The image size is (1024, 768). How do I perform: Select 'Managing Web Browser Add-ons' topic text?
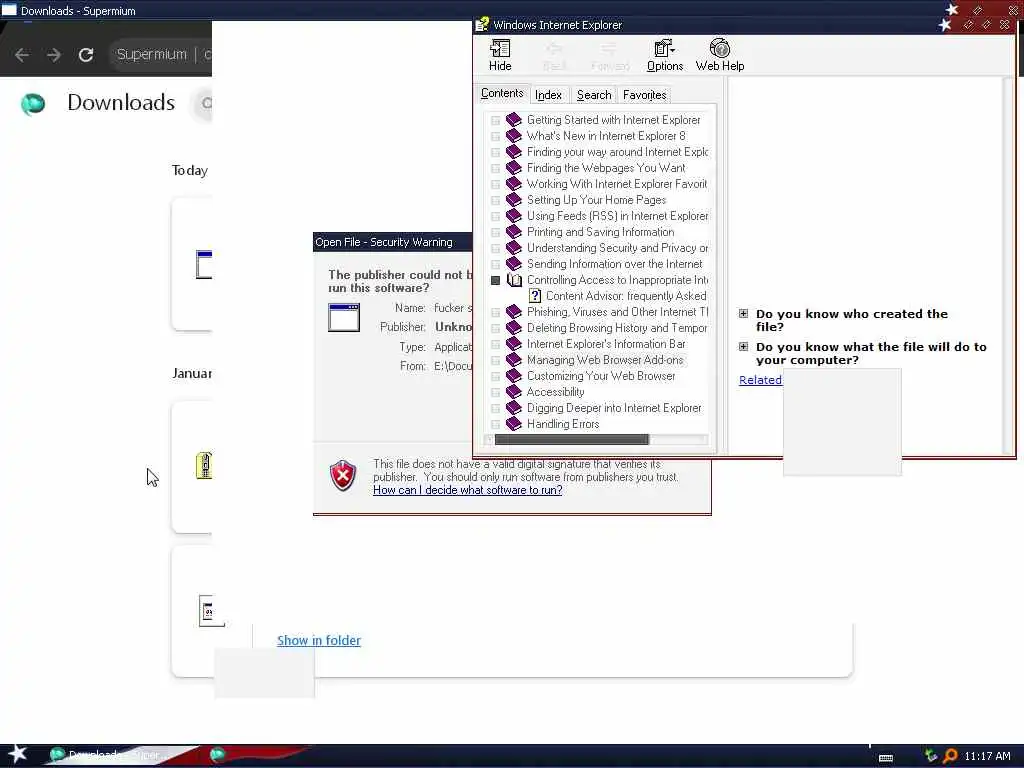click(605, 360)
